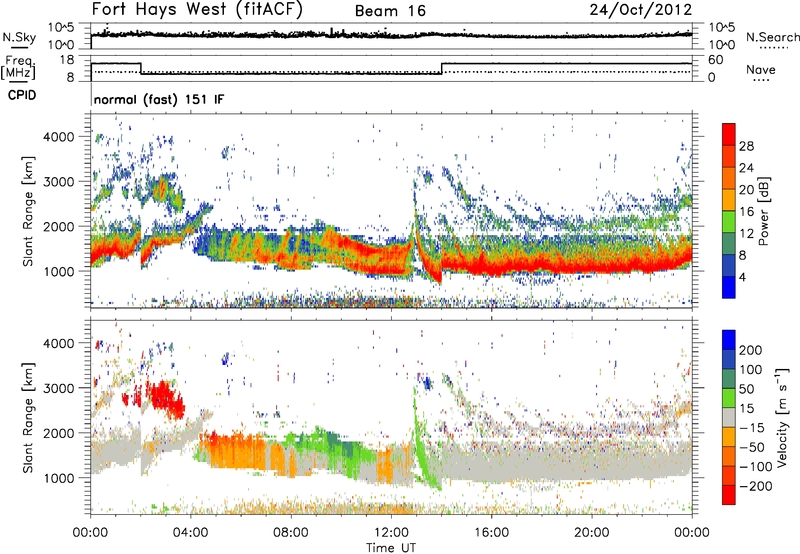This screenshot has height=554, width=800.
Task: Click the power colorbar value '28'
Action: point(746,146)
